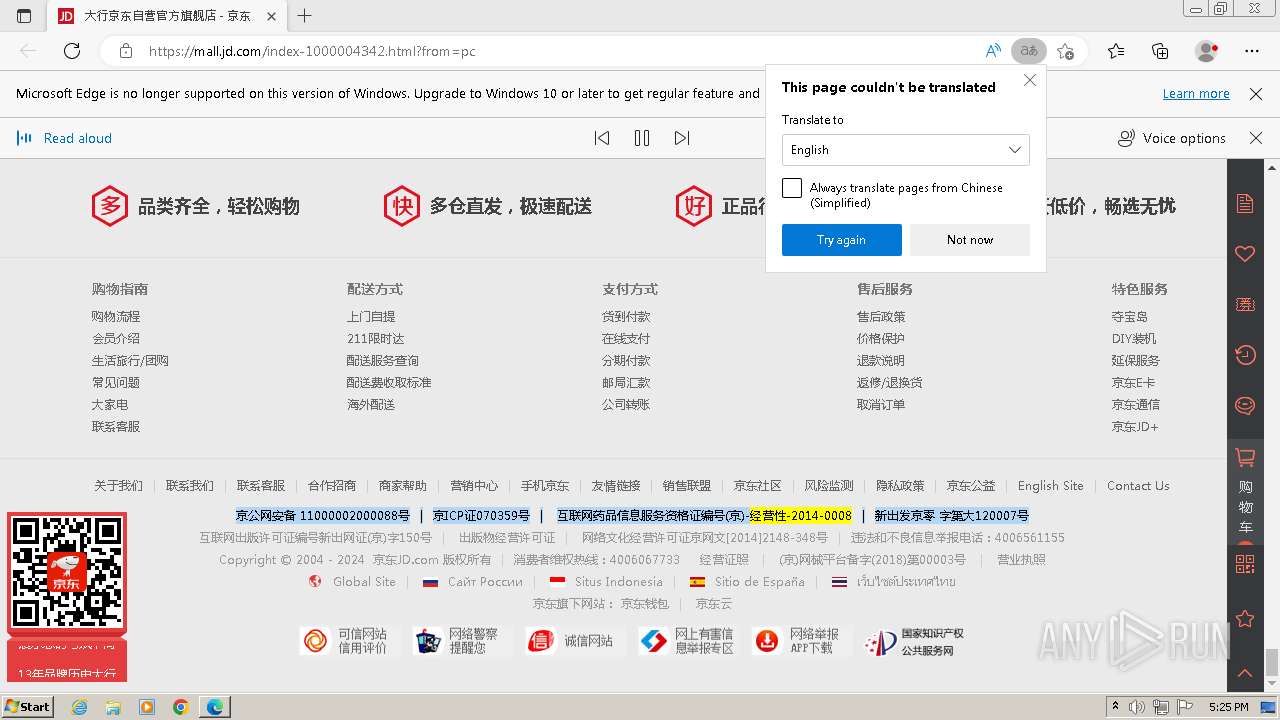Open Edge settings and more menu
The width and height of the screenshot is (1280, 720).
pos(1252,51)
